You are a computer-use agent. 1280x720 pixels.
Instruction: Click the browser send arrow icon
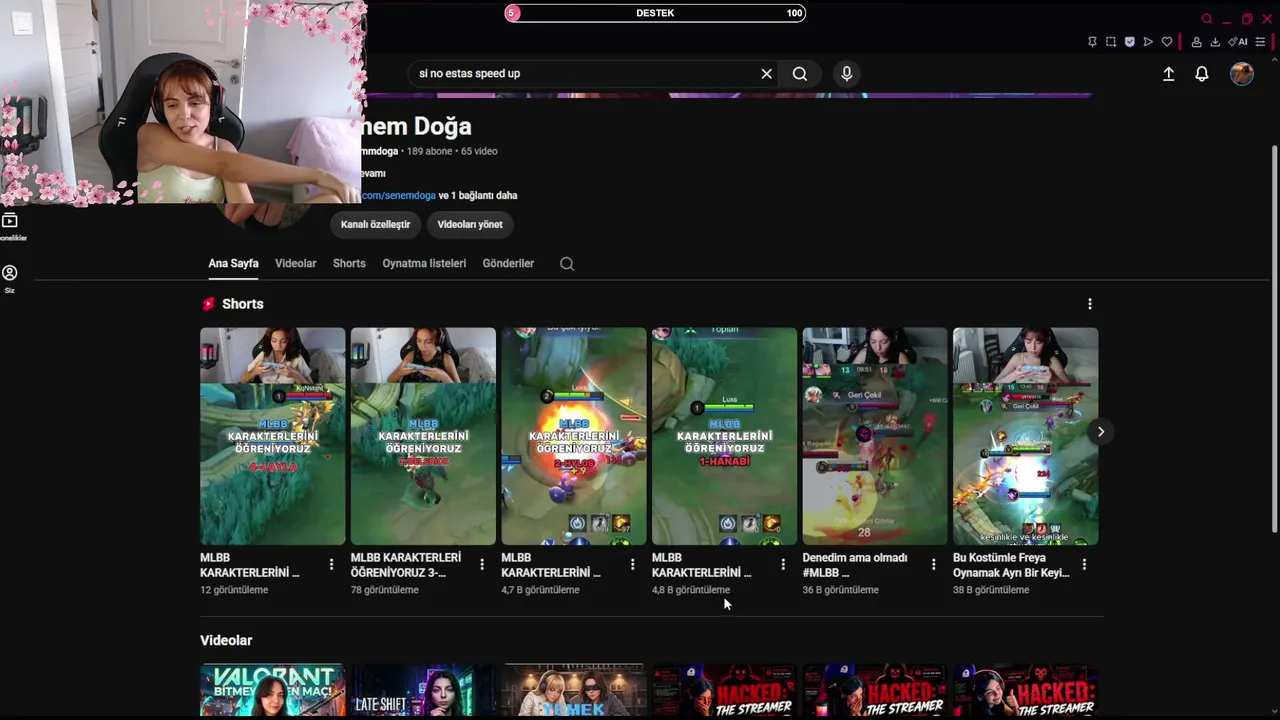coord(1148,42)
